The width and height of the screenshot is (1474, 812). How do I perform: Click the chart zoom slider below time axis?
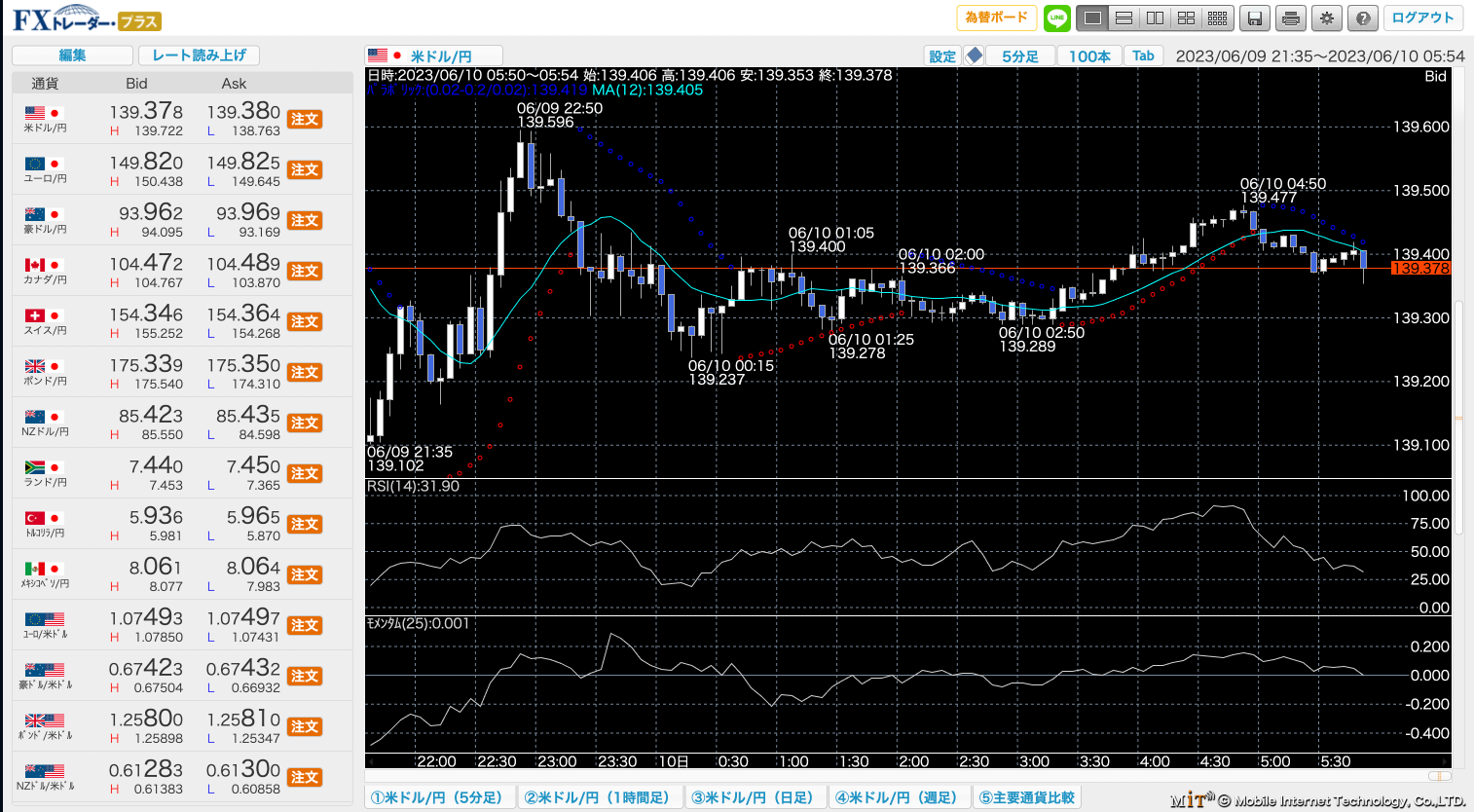coord(1439,776)
